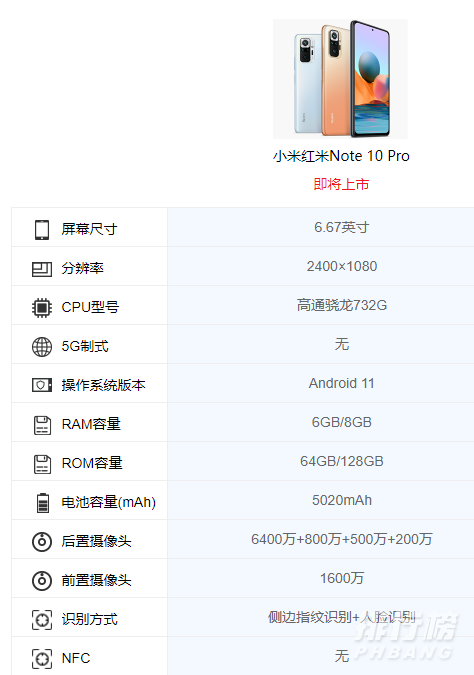Click the 1600万 front camera value
The height and width of the screenshot is (675, 474).
point(341,578)
